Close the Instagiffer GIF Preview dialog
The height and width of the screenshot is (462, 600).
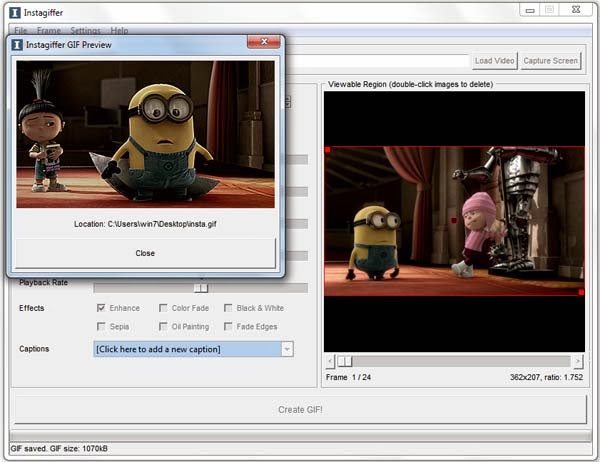pos(264,42)
